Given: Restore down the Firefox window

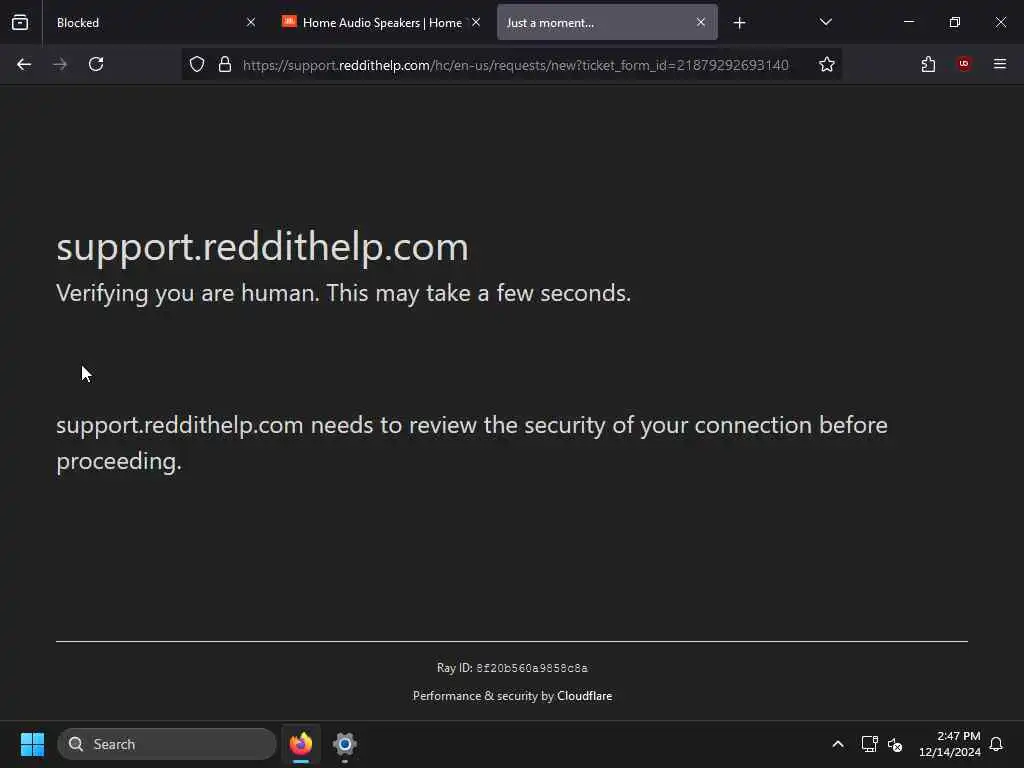Looking at the screenshot, I should coord(955,22).
